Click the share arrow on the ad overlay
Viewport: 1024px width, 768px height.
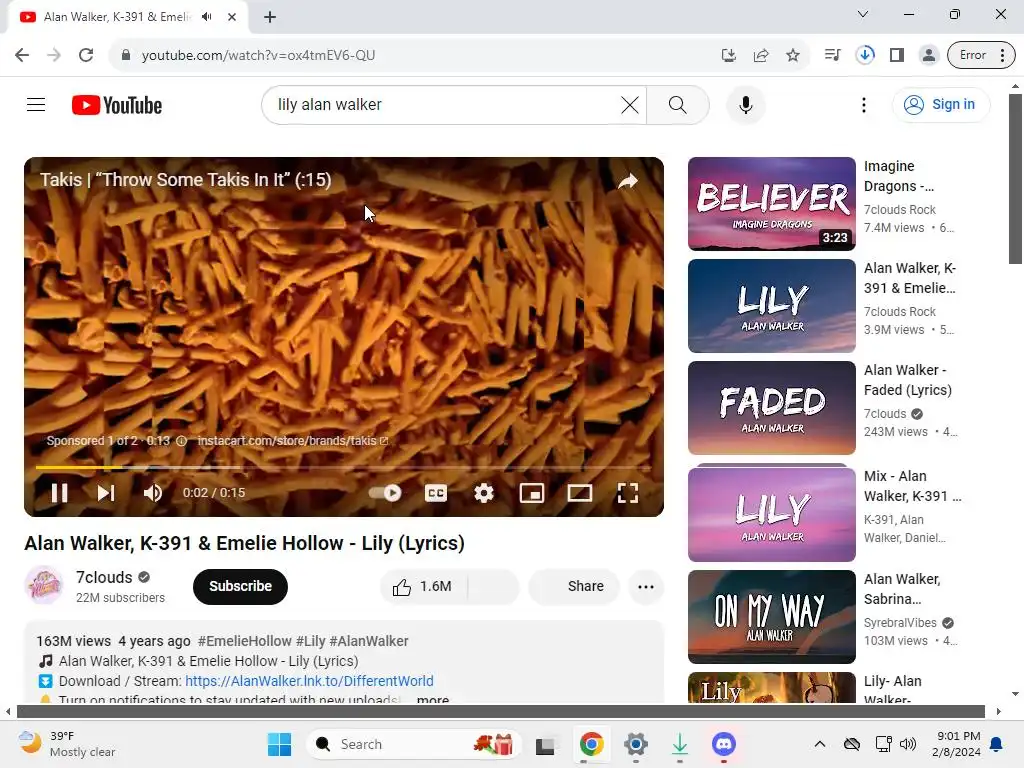click(628, 182)
